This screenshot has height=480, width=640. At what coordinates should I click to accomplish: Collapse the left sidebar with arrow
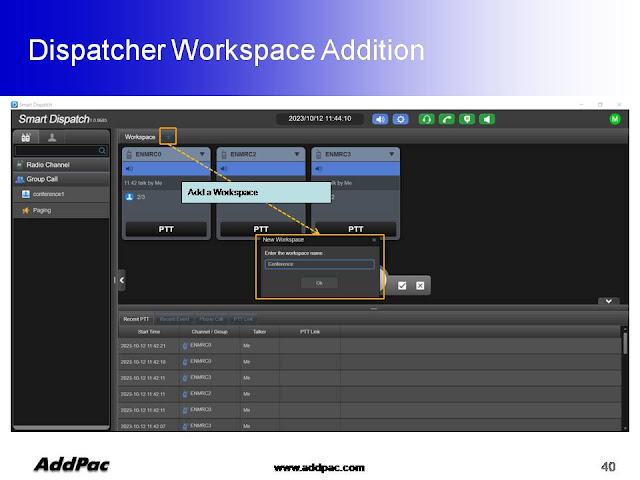coord(122,280)
